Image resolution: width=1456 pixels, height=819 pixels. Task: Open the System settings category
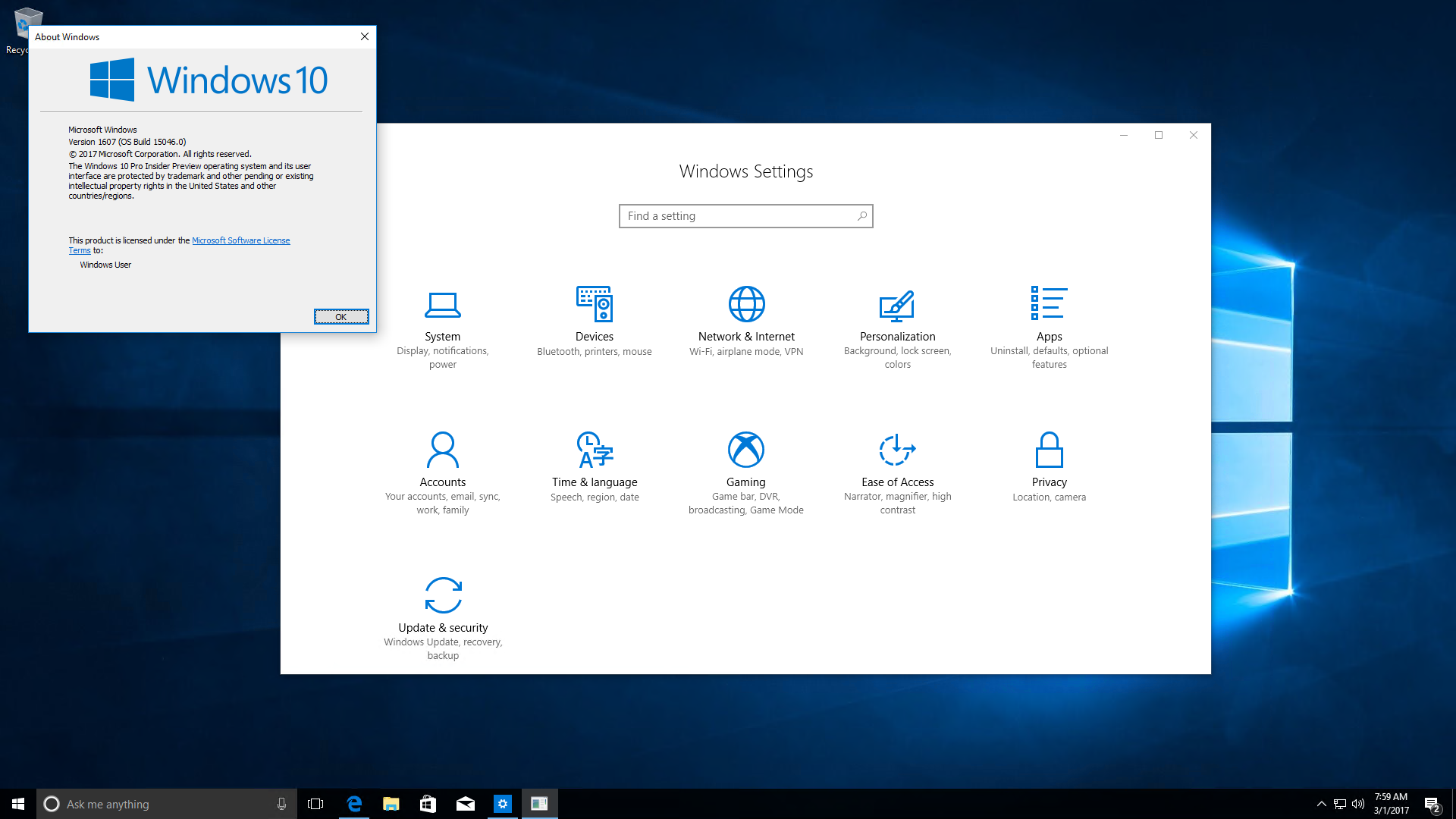442,329
